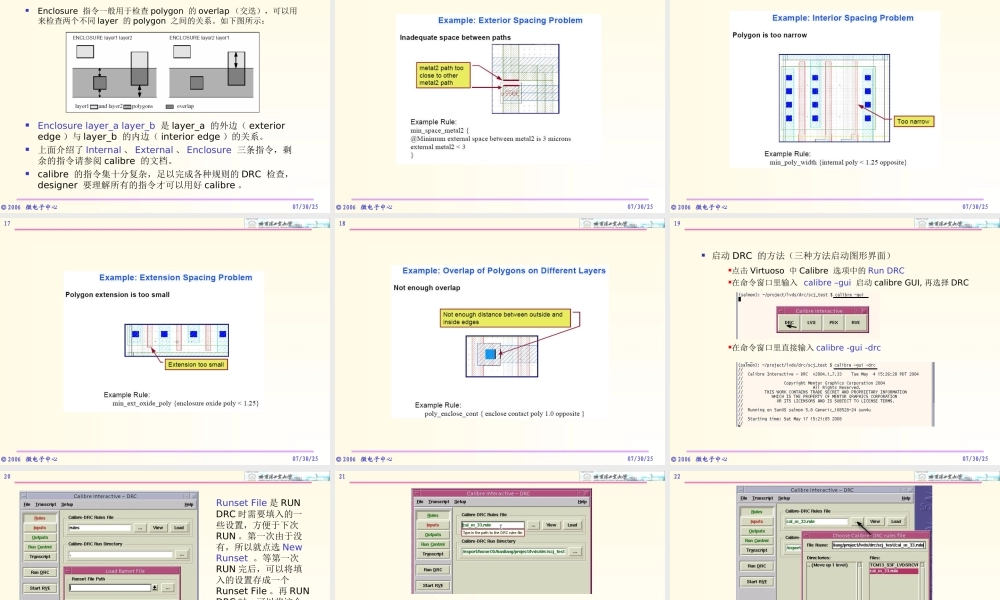This screenshot has width=1000, height=600.
Task: Click Run DRC button in slide 20 window
Action: point(40,572)
